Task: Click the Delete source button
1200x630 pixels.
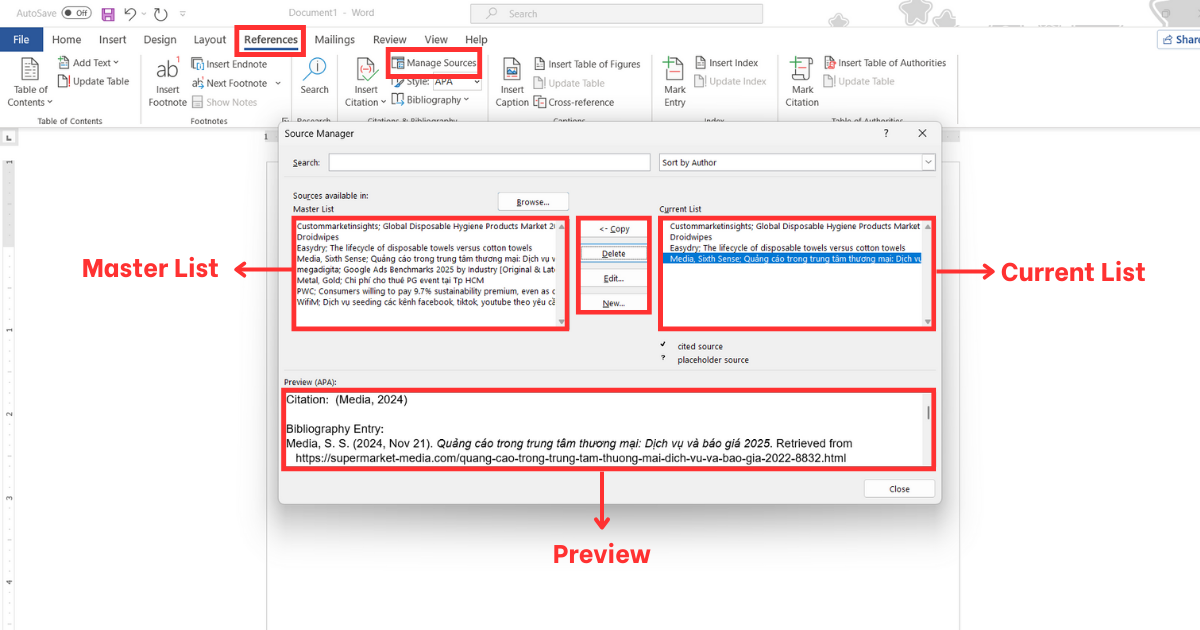Action: tap(614, 254)
